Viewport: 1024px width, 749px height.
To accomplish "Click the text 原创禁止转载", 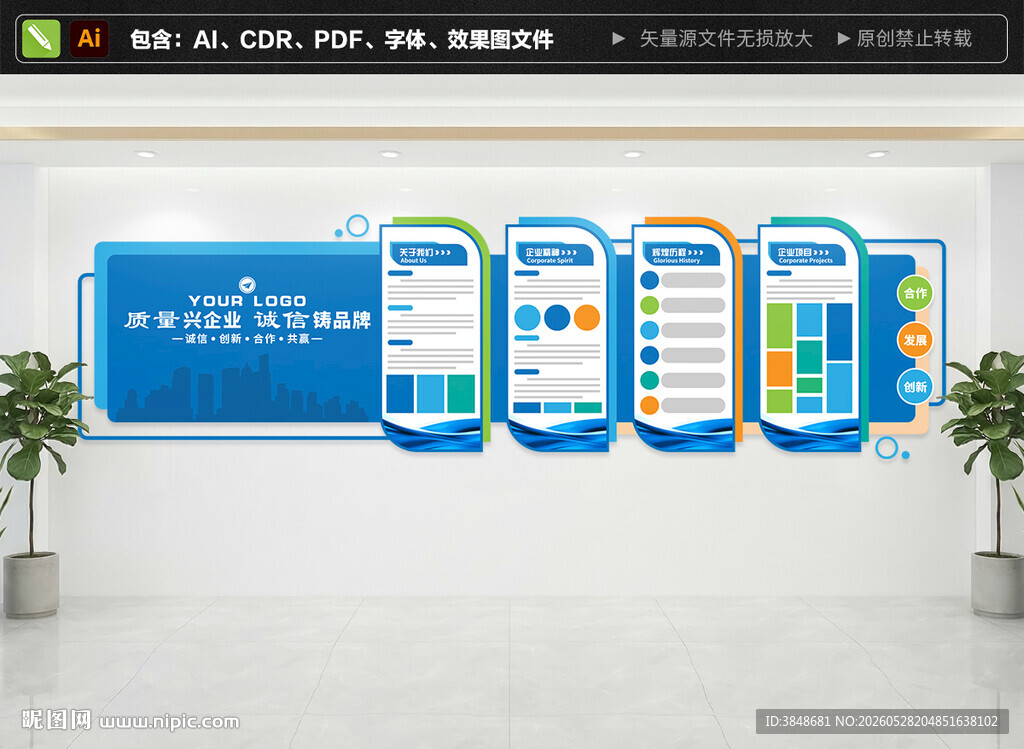I will click(914, 39).
